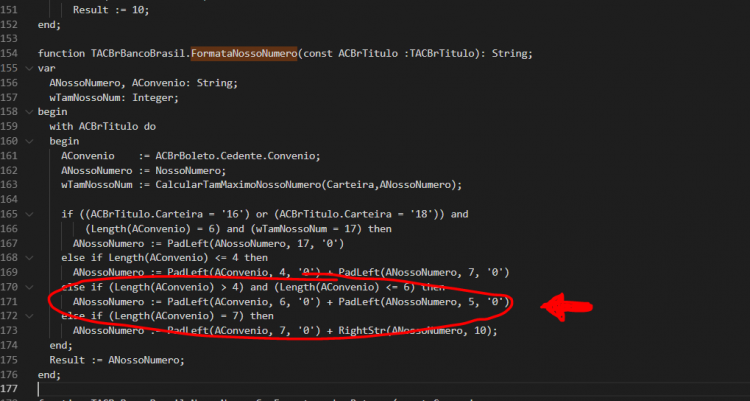Screen dimensions: 750x401
Task: Click TACBrBancoBrasil in the function declaration
Action: point(138,54)
